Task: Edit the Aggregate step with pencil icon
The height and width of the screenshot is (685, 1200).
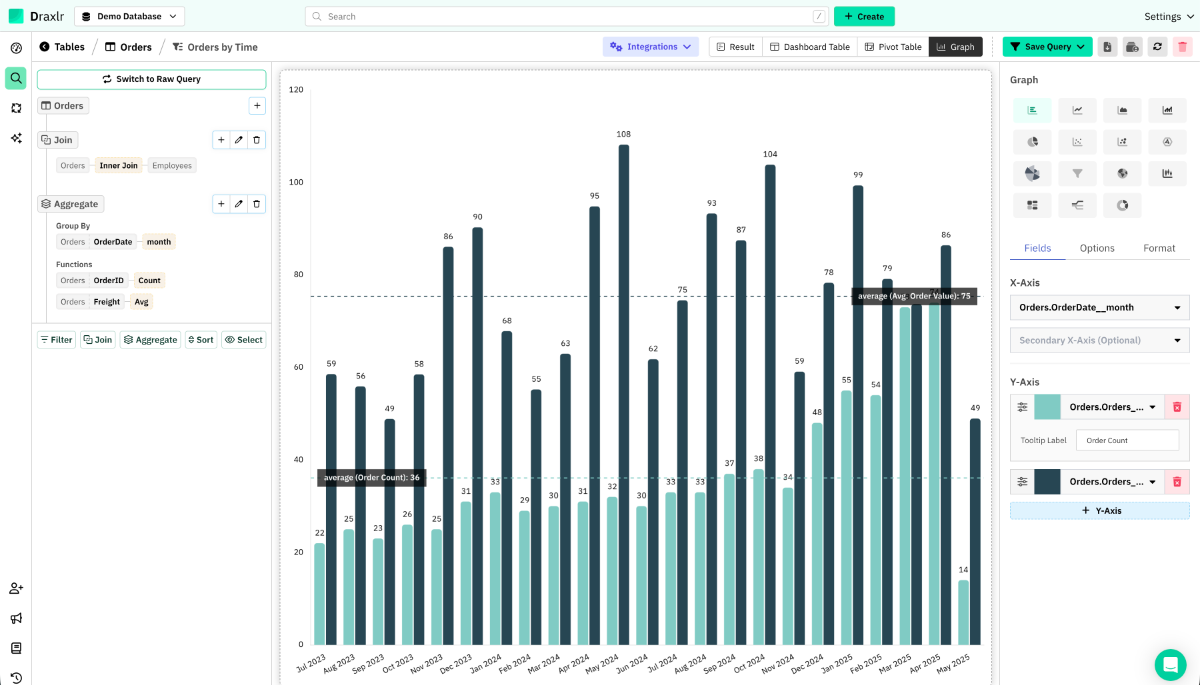Action: tap(238, 204)
